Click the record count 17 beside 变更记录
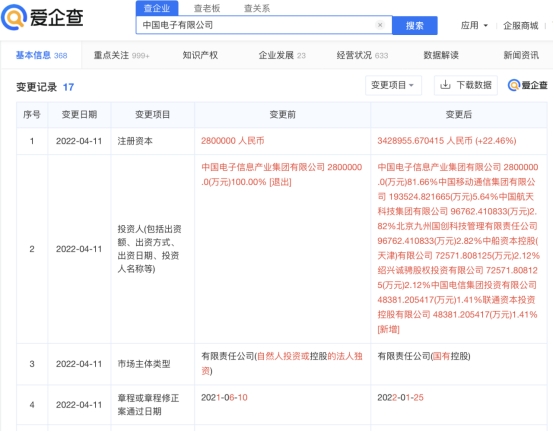 click(68, 87)
